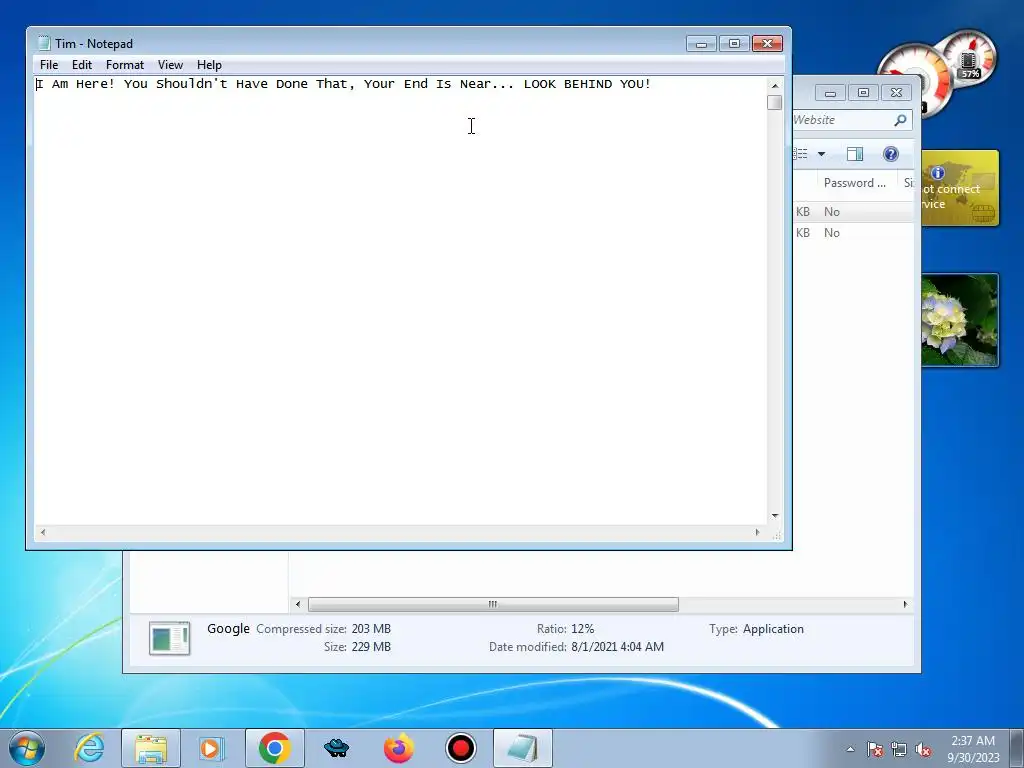Open Windows Explorer from taskbar
Viewport: 1024px width, 768px height.
click(x=151, y=748)
